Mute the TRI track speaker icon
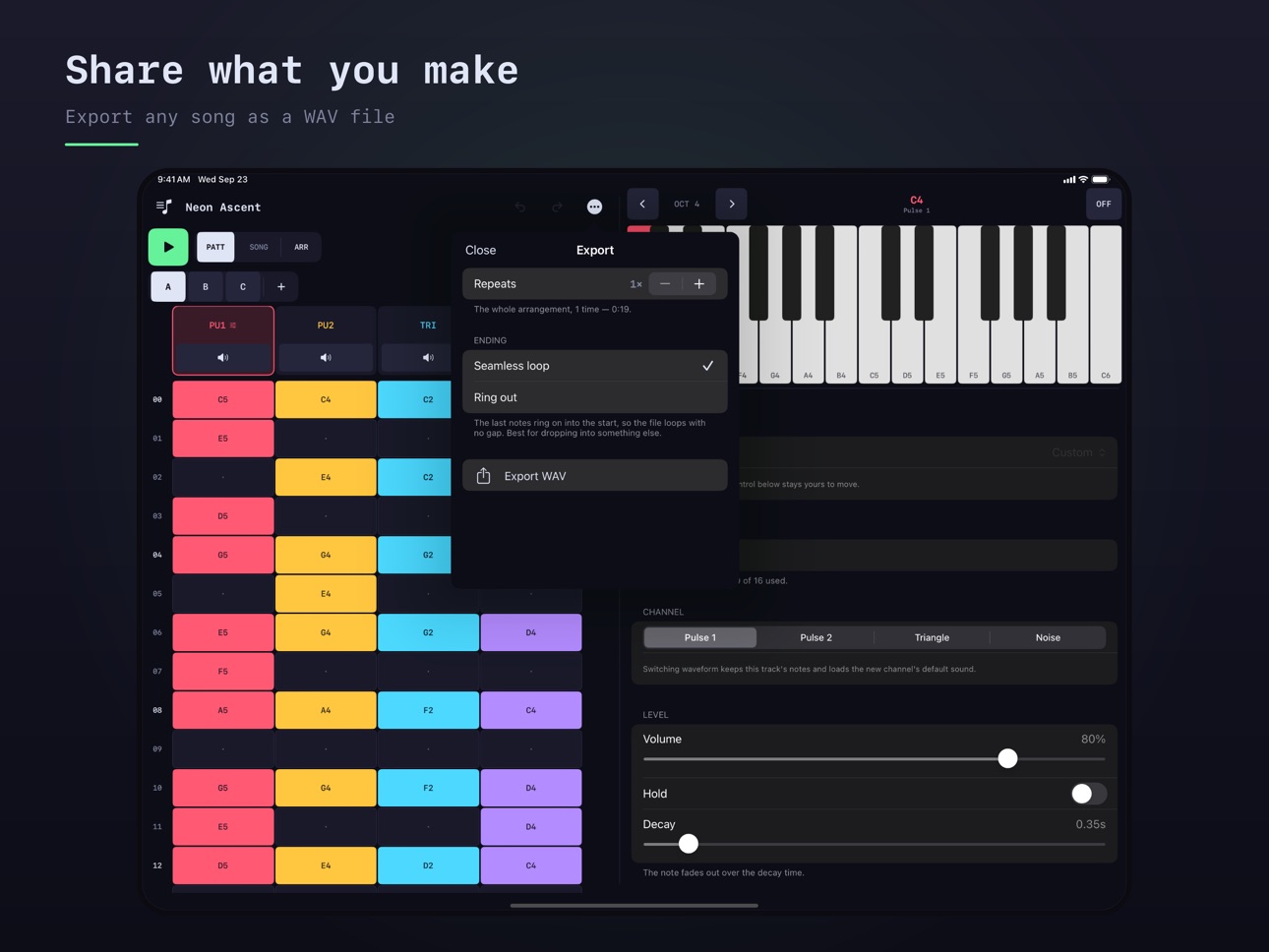This screenshot has height=952, width=1269. click(x=428, y=358)
